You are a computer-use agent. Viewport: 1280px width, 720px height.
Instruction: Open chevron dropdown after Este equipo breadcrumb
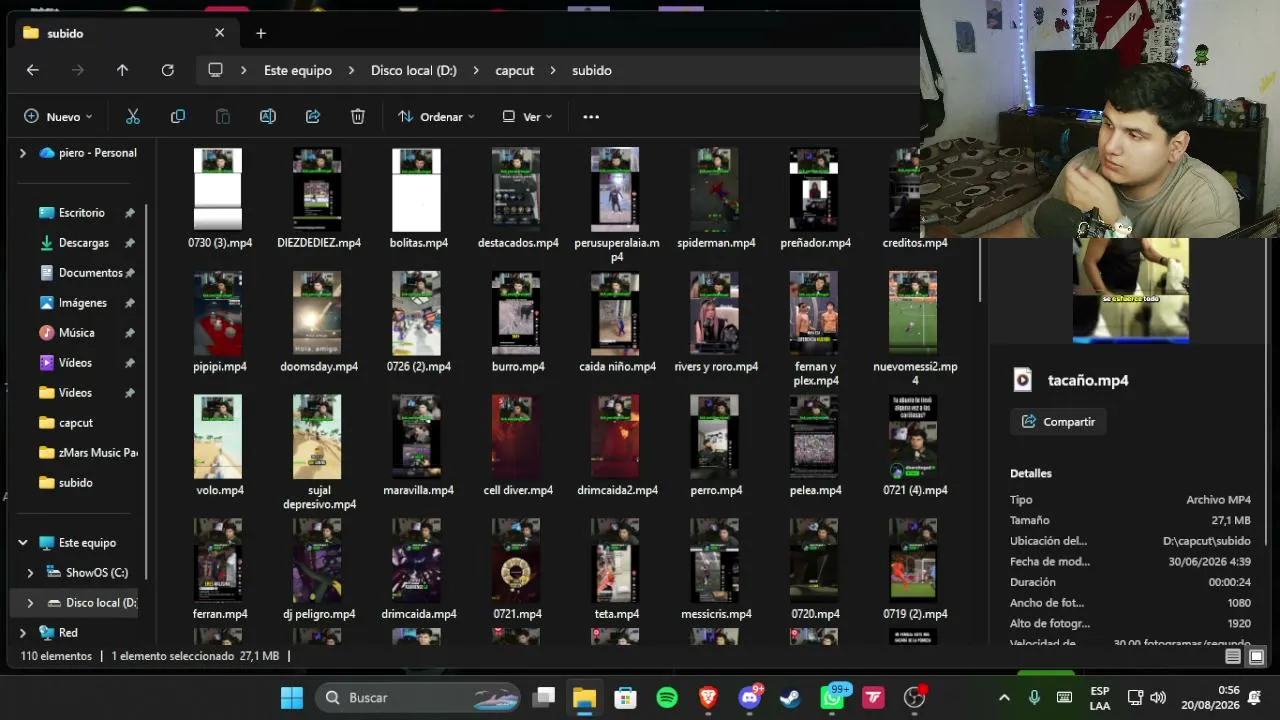(x=352, y=70)
